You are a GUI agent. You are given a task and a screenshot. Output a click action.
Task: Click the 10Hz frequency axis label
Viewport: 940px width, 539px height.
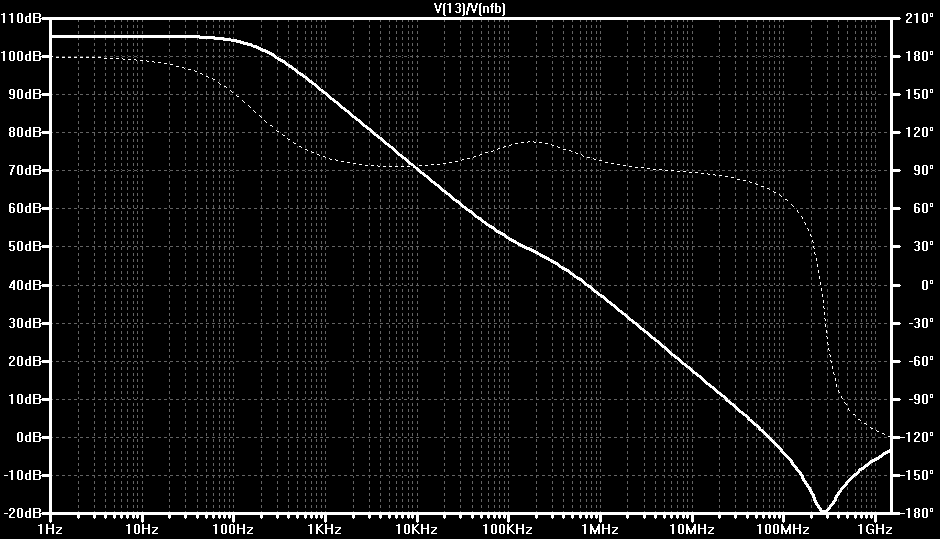pyautogui.click(x=142, y=529)
